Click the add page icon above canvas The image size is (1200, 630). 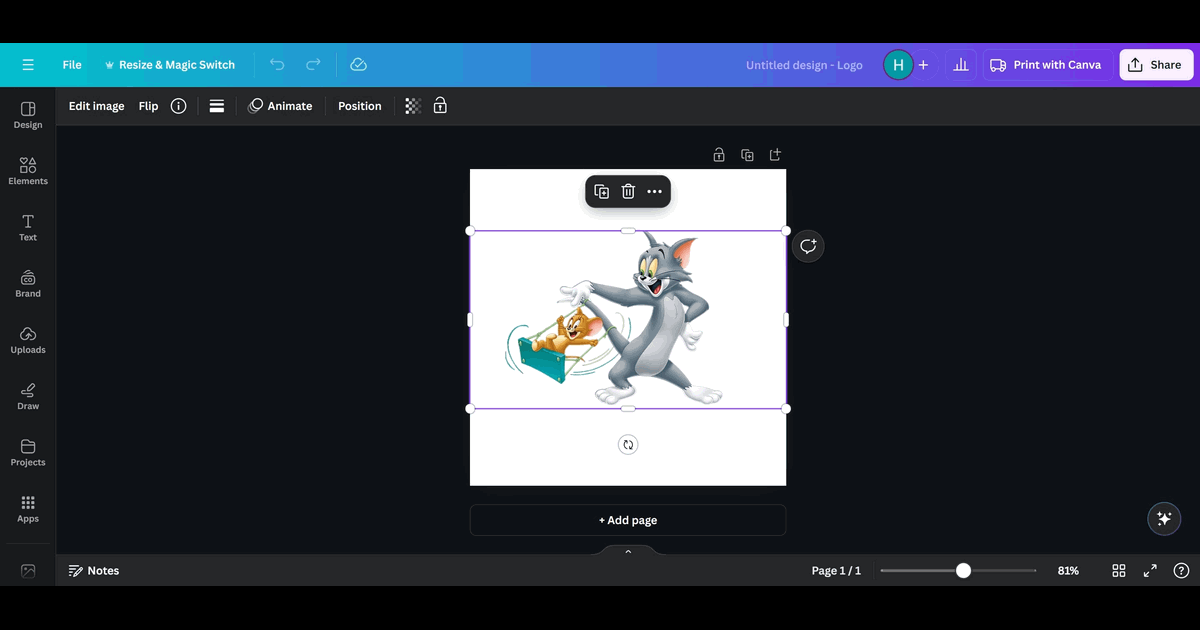point(775,155)
